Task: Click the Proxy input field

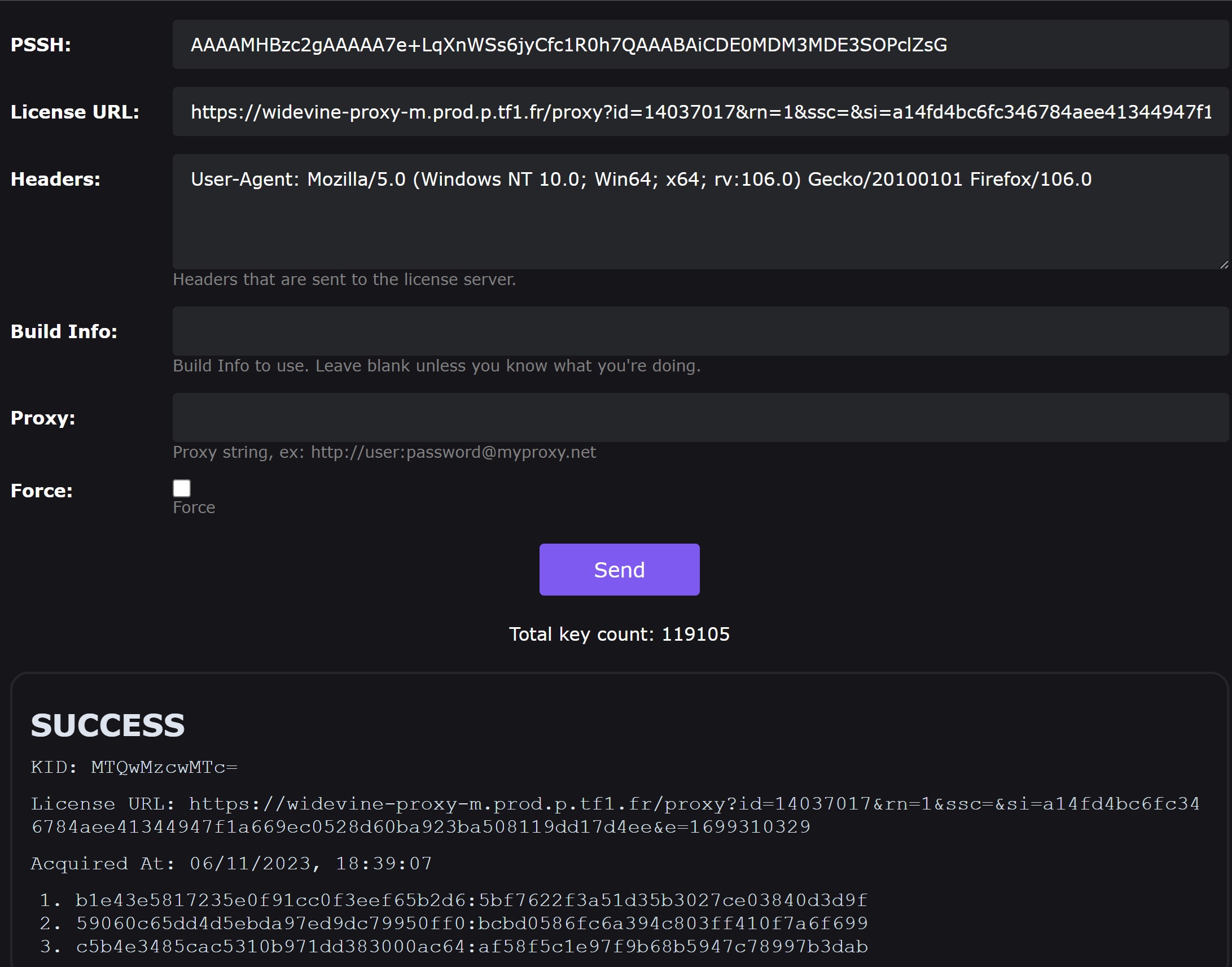Action: (x=699, y=418)
